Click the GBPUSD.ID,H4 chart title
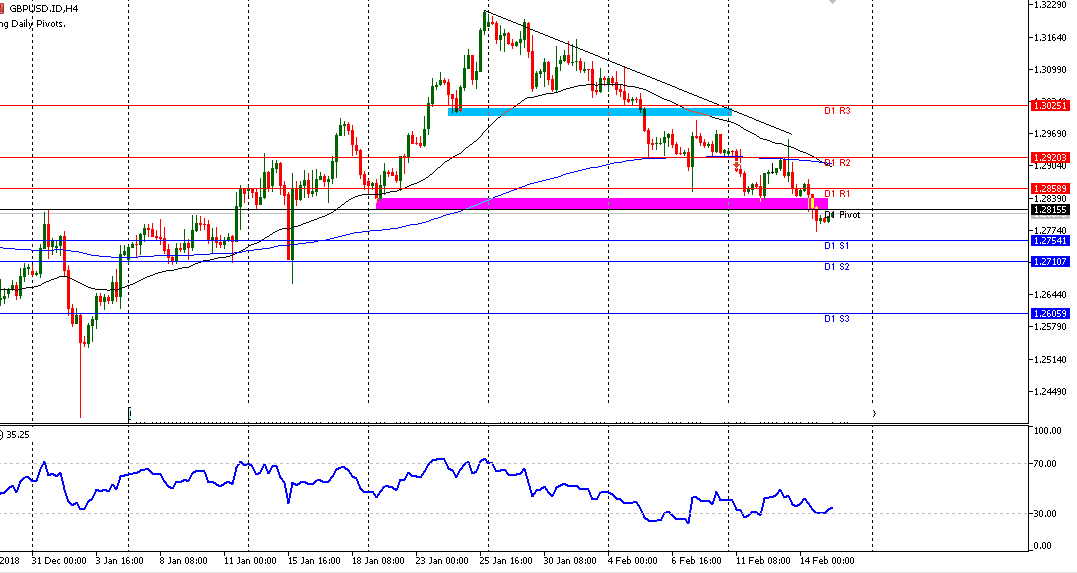The width and height of the screenshot is (1077, 573). [40, 8]
